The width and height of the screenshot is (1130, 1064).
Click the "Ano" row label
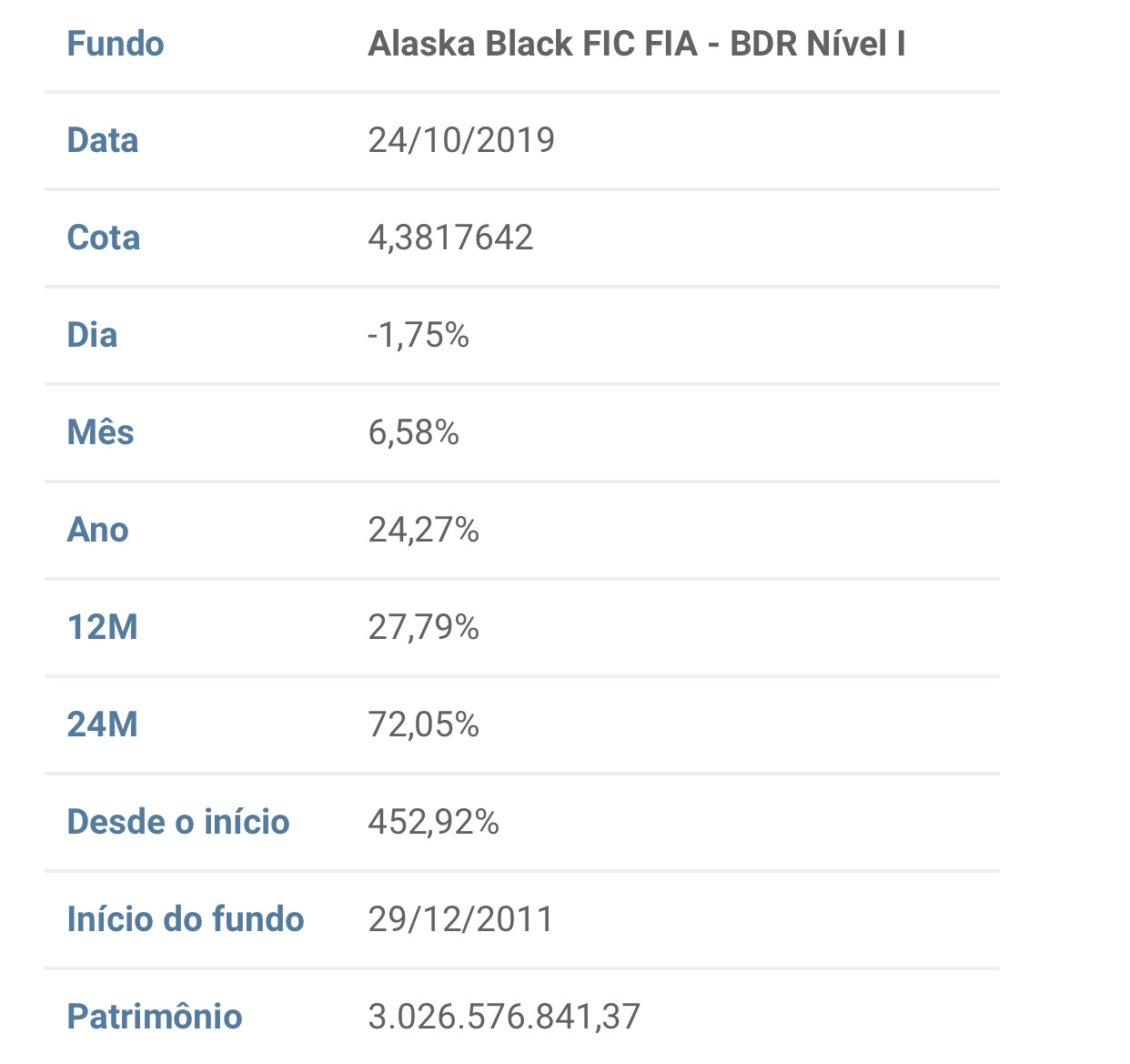tap(97, 530)
